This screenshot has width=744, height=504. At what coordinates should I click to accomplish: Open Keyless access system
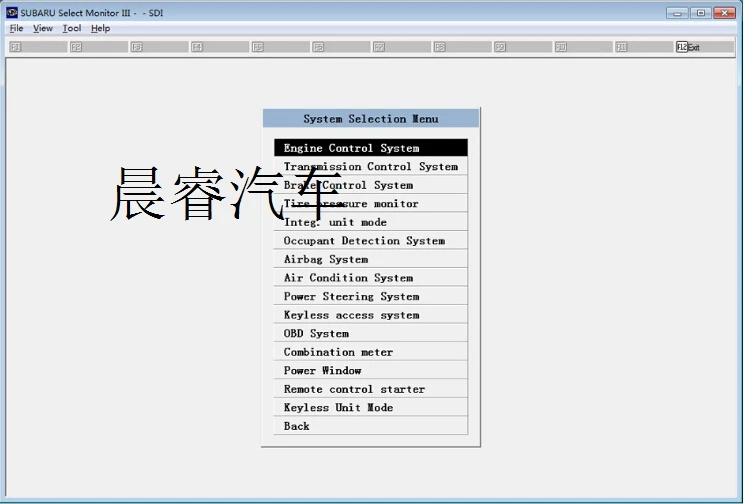click(371, 315)
